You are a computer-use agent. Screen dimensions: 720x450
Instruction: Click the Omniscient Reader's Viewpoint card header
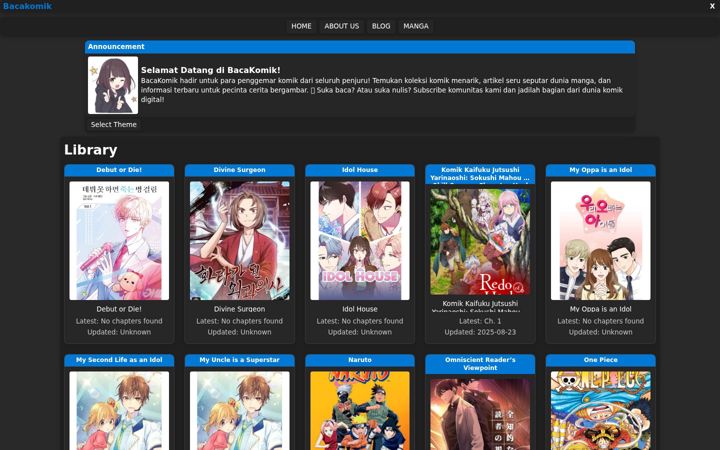pos(480,364)
